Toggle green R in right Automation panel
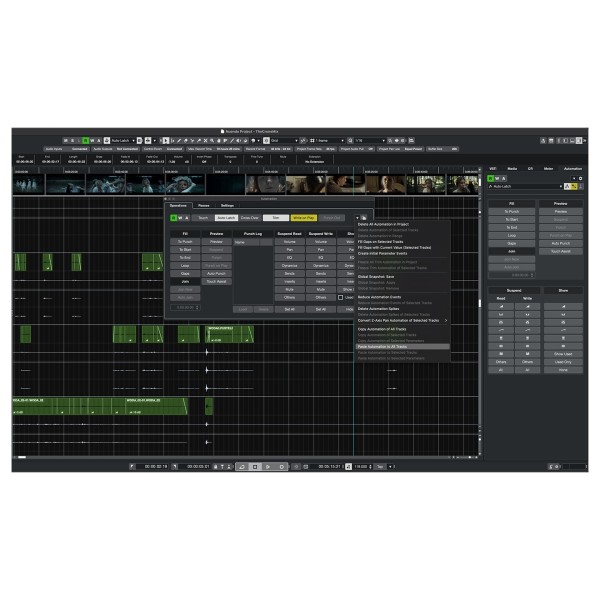The height and width of the screenshot is (600, 600). pos(491,178)
